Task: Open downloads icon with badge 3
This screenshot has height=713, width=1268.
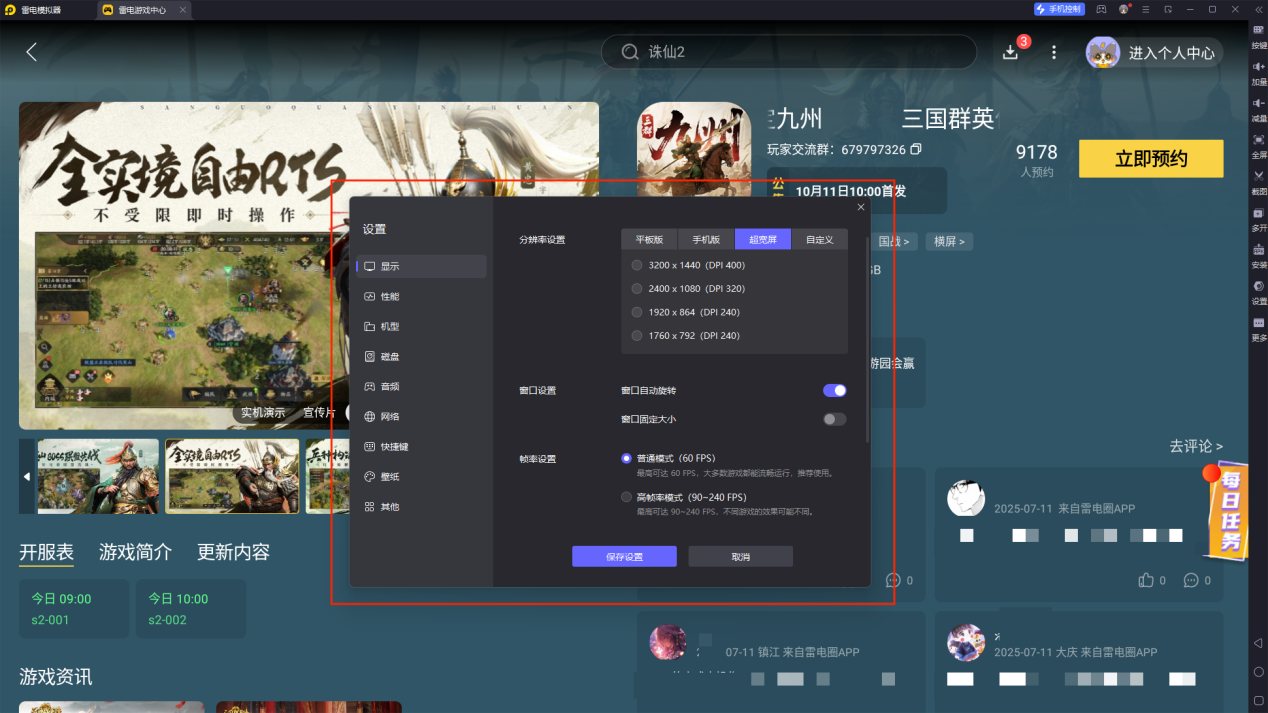Action: point(1011,52)
